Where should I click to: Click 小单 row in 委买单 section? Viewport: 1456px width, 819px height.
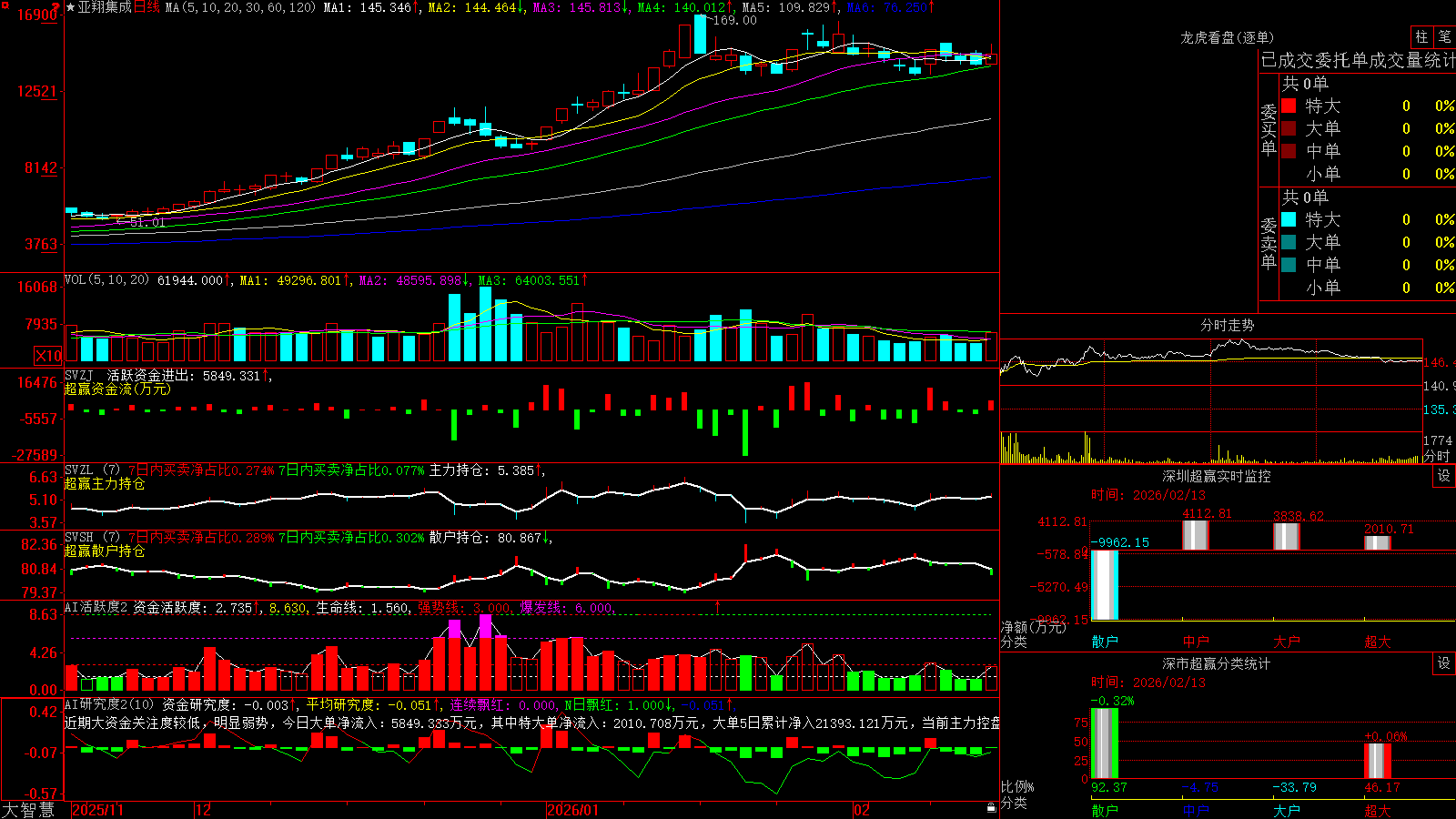tap(1368, 174)
